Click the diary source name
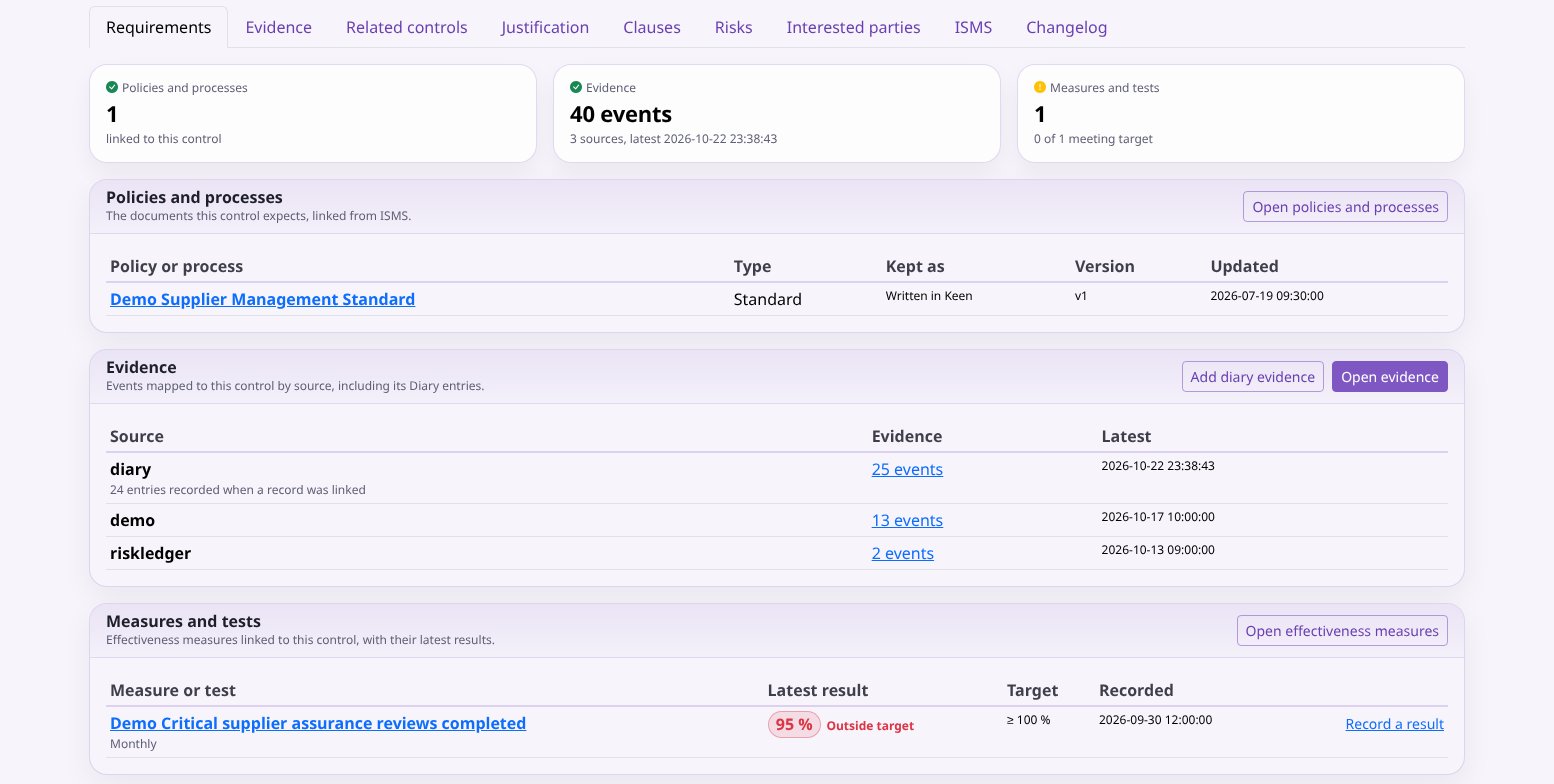1554x784 pixels. point(130,469)
